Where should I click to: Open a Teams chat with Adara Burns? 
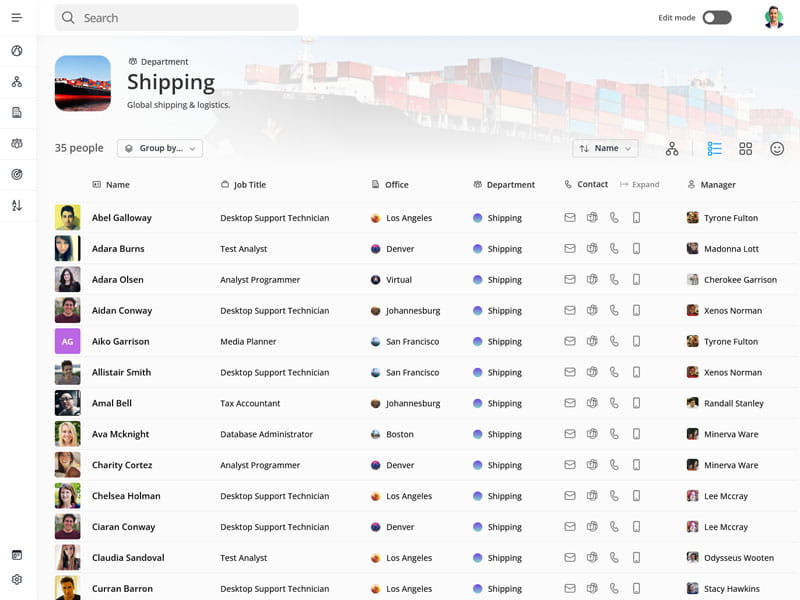[592, 248]
